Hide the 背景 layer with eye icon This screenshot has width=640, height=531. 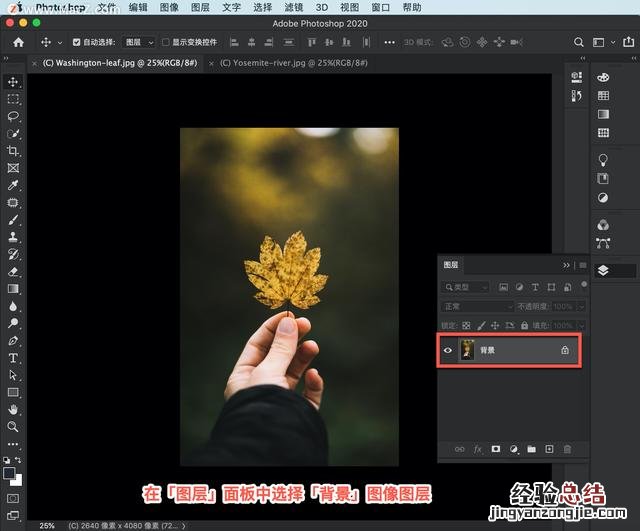[448, 351]
